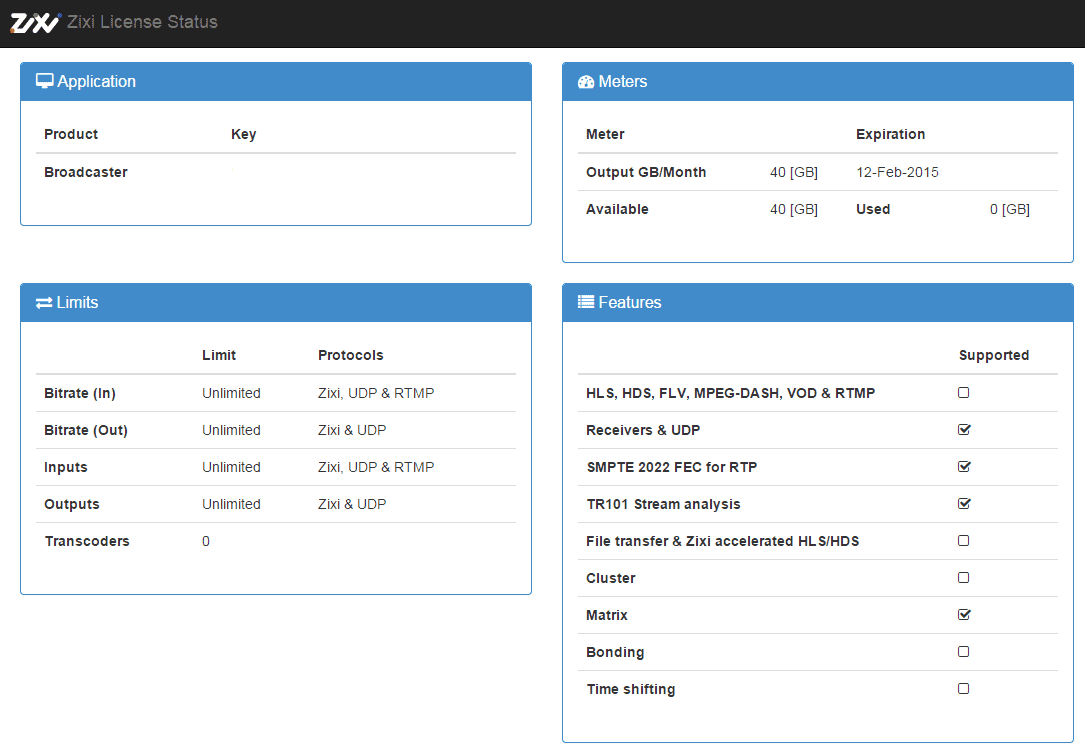The height and width of the screenshot is (756, 1085).
Task: Click the "Meters" panel heading
Action: 623,82
